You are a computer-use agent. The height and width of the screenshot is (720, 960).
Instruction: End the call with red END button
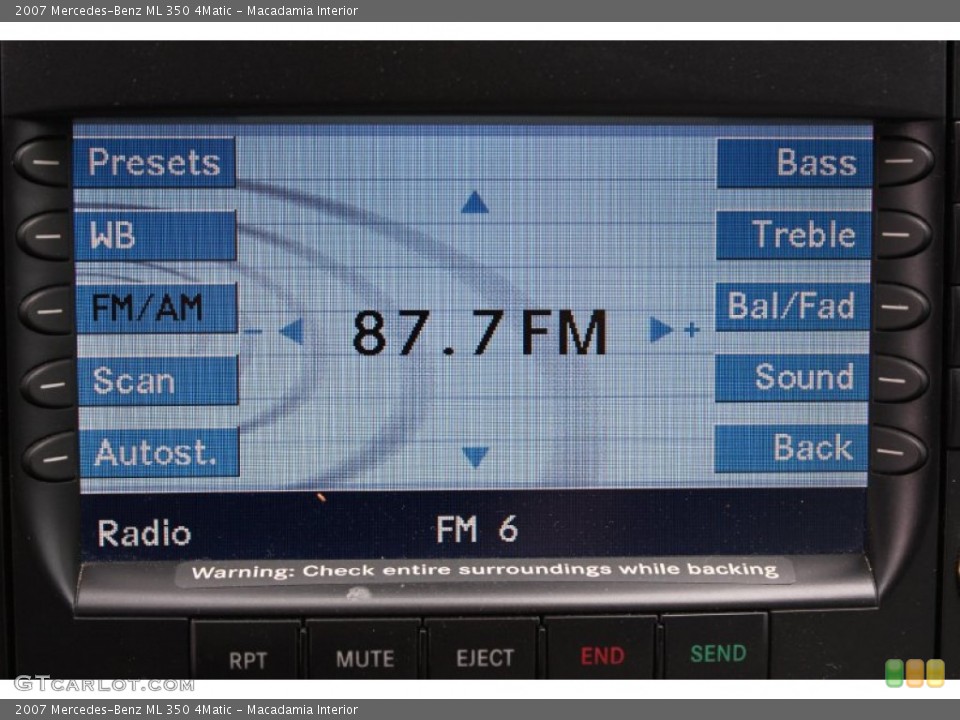(602, 648)
